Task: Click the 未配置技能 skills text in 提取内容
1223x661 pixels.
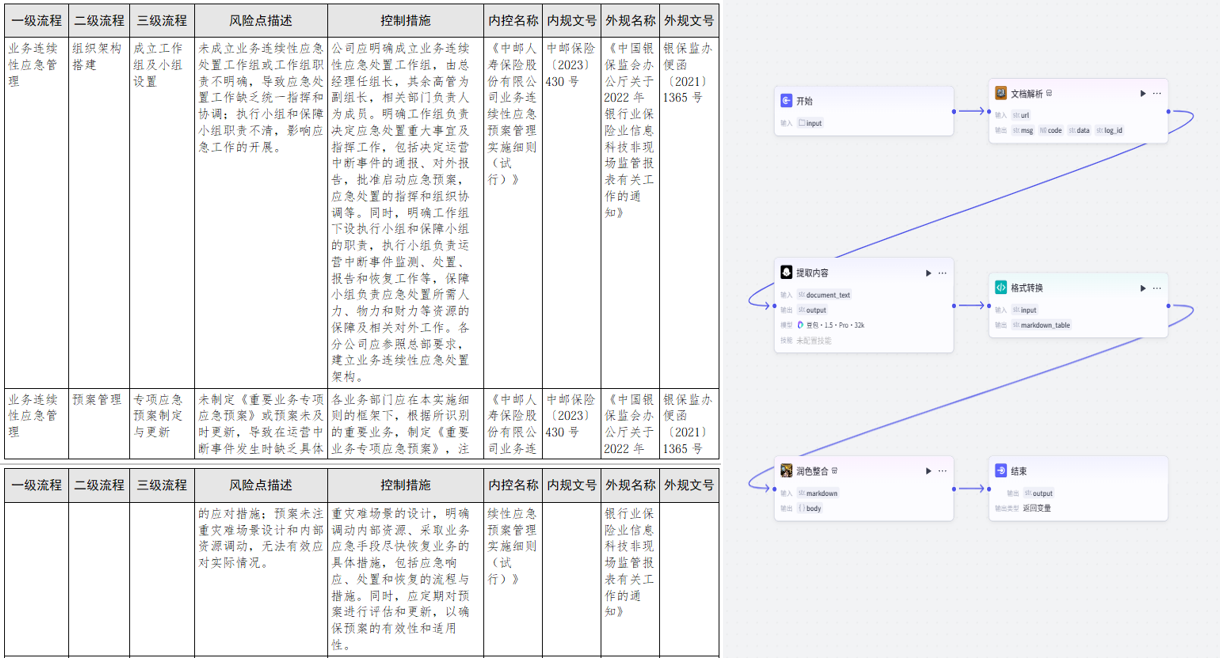Action: (814, 340)
